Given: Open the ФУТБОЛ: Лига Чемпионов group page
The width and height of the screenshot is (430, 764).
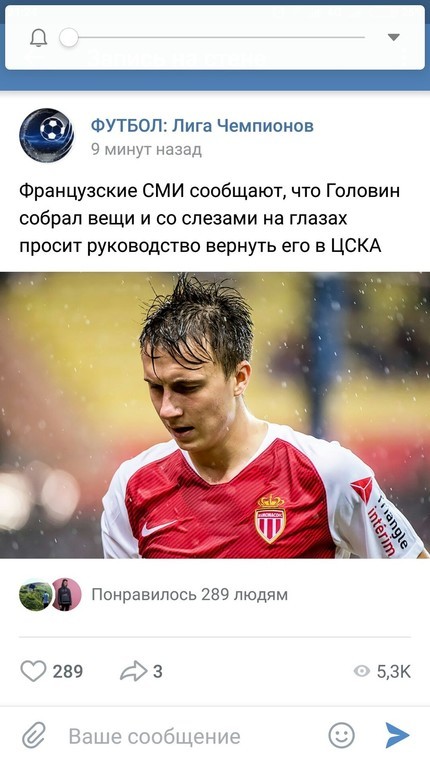Looking at the screenshot, I should (x=202, y=126).
